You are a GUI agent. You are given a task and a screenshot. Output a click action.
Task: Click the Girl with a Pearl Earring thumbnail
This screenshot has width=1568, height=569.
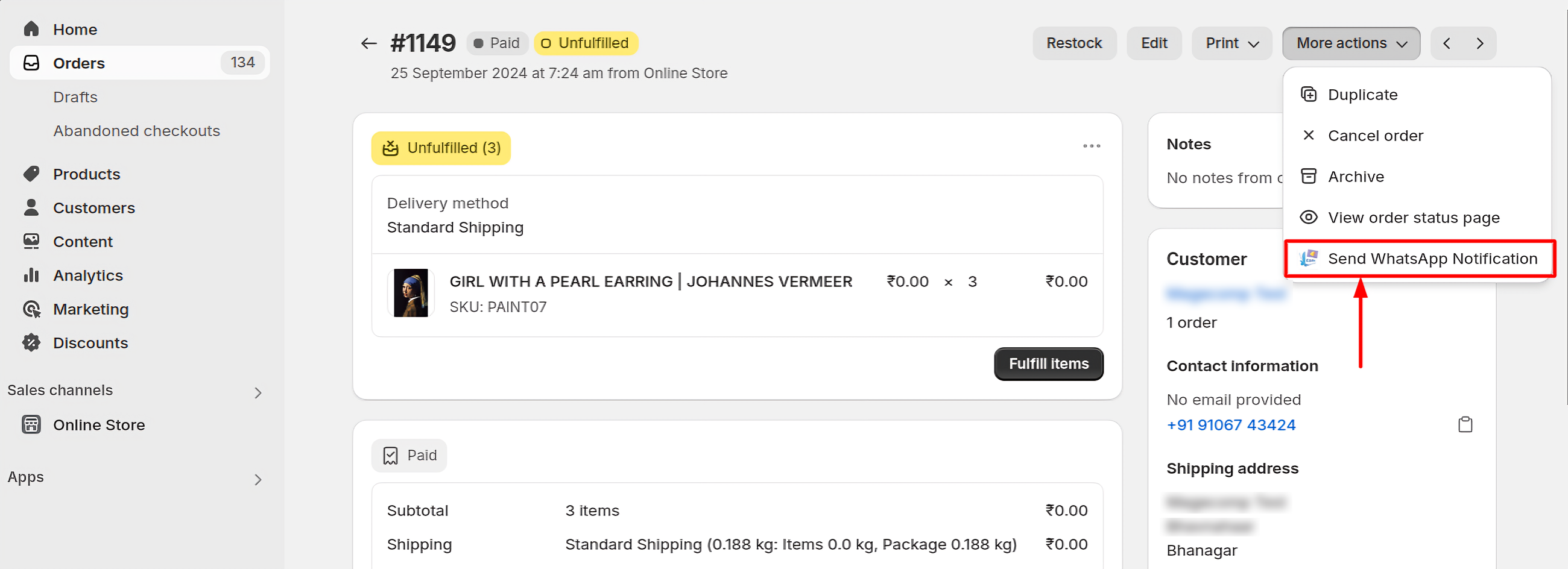coord(410,293)
